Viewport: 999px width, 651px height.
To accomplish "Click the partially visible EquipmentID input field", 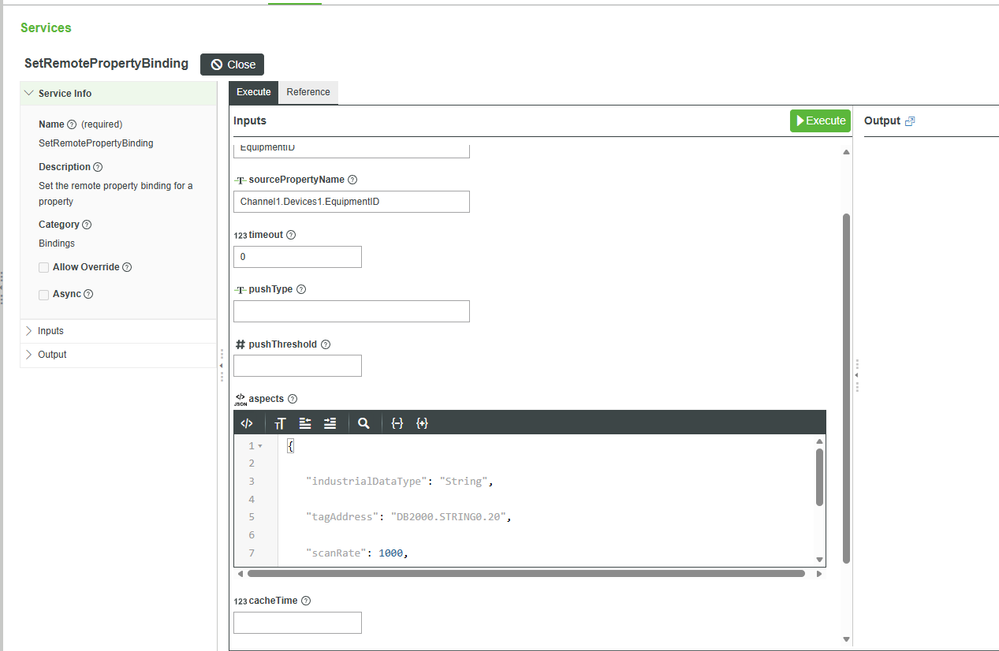I will pyautogui.click(x=351, y=151).
